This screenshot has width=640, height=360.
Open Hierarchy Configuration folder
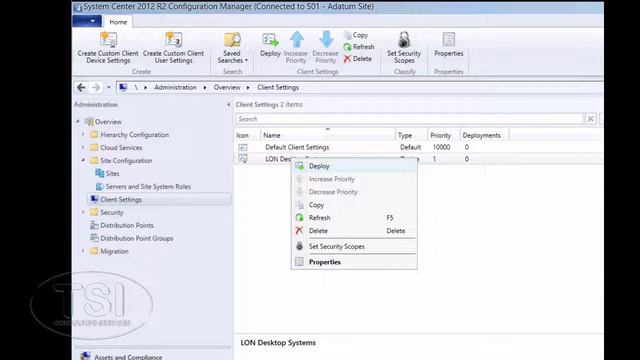pyautogui.click(x=129, y=135)
